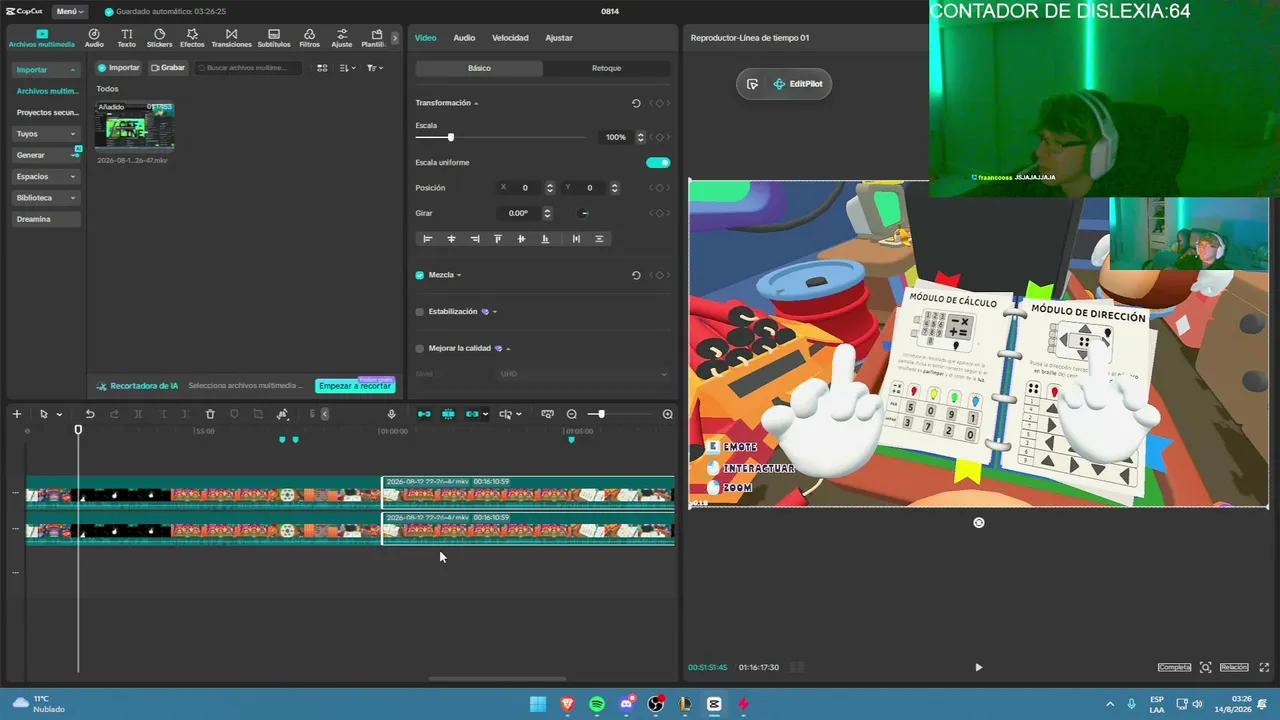Open the Subtítulos panel
The width and height of the screenshot is (1280, 720).
pos(274,38)
